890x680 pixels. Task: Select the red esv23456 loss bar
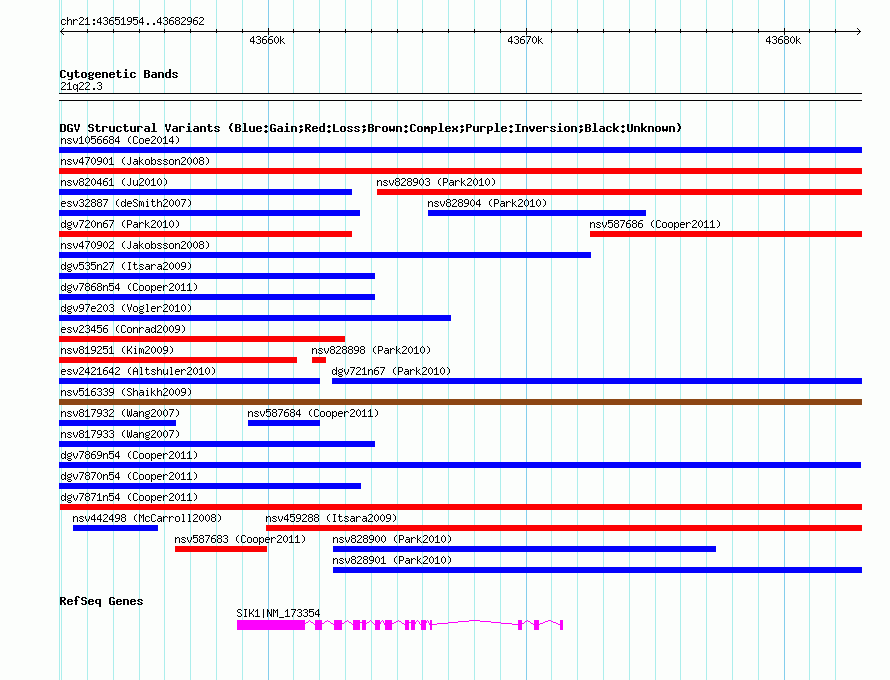(202, 339)
